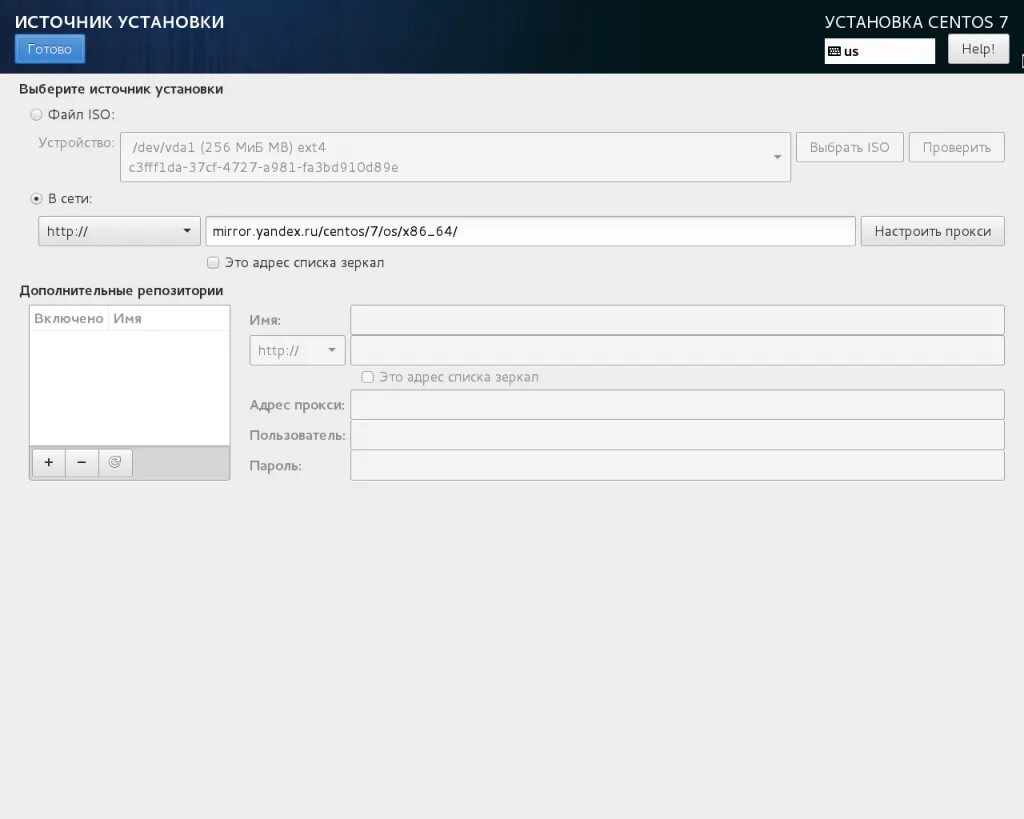The height and width of the screenshot is (819, 1024).
Task: Click the Пользователь input field
Action: 677,435
